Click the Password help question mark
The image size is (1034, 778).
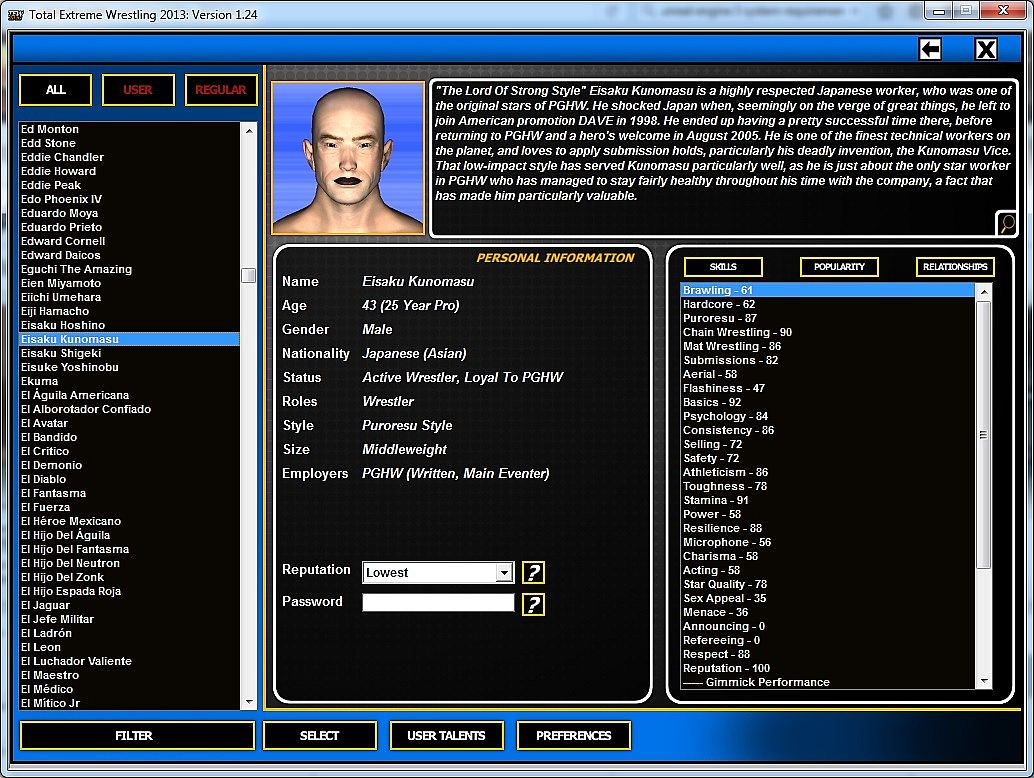tap(533, 604)
